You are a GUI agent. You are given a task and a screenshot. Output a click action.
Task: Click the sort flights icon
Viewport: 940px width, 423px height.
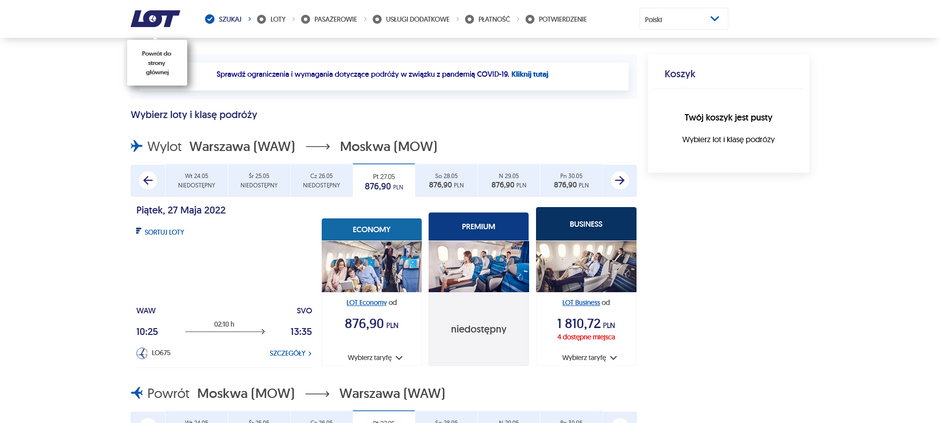pyautogui.click(x=139, y=231)
